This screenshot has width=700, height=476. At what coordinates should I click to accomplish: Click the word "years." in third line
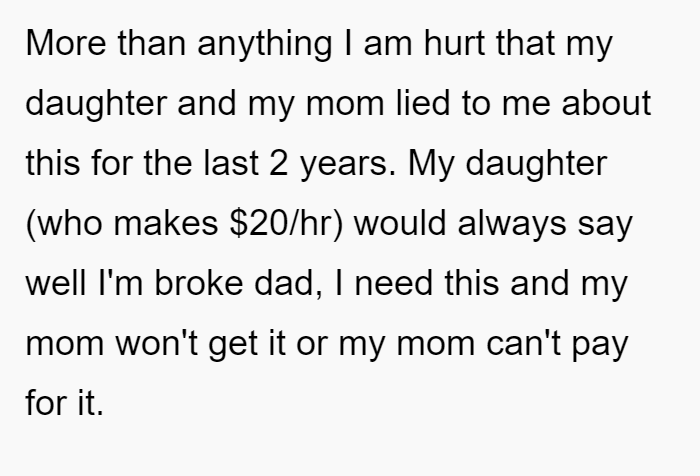point(348,165)
